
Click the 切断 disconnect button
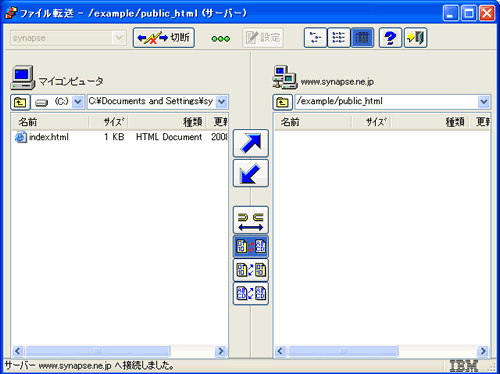(164, 38)
